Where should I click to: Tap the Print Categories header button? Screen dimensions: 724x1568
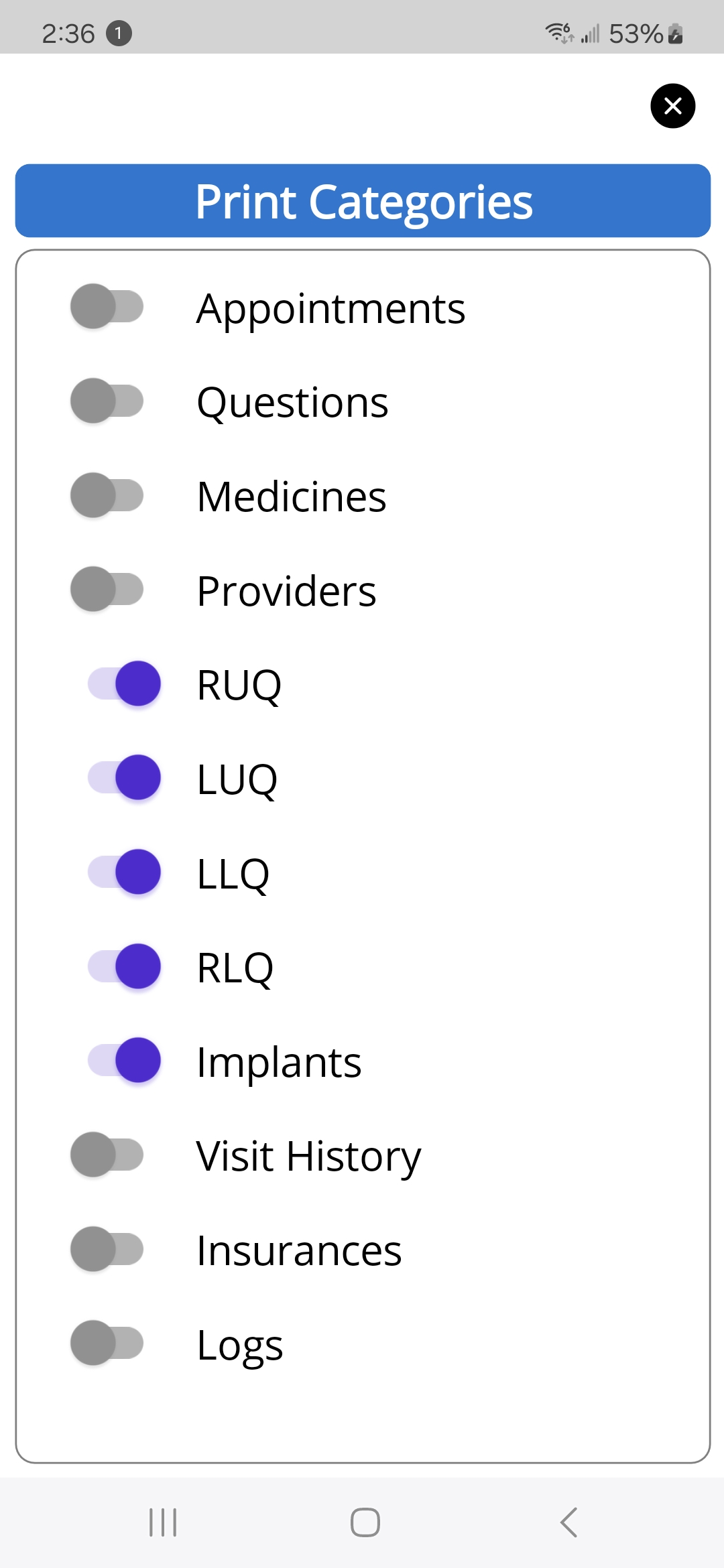[363, 201]
